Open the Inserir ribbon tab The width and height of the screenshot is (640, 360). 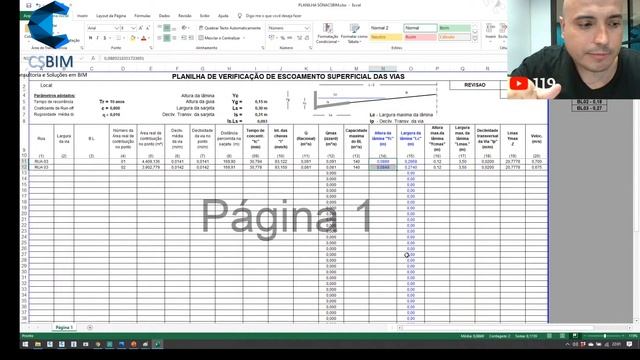coord(82,16)
